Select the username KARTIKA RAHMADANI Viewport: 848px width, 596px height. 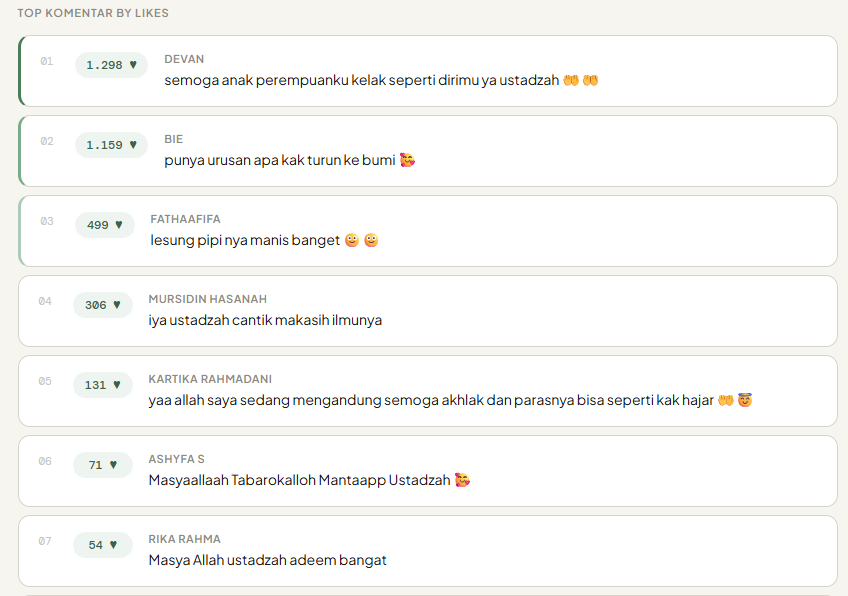[210, 379]
